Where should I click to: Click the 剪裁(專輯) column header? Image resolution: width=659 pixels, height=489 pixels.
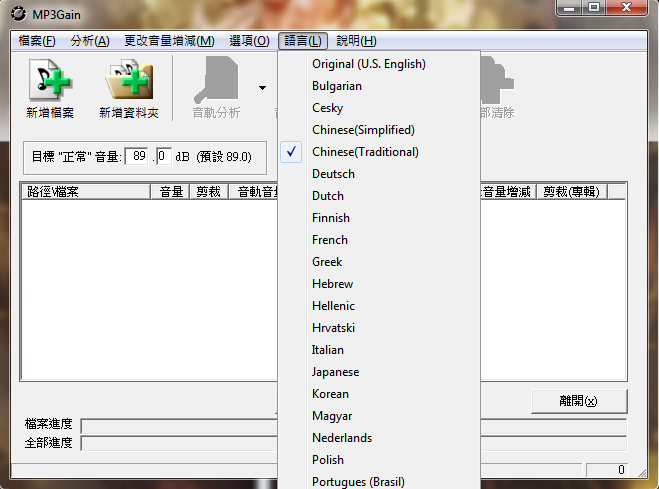point(572,192)
